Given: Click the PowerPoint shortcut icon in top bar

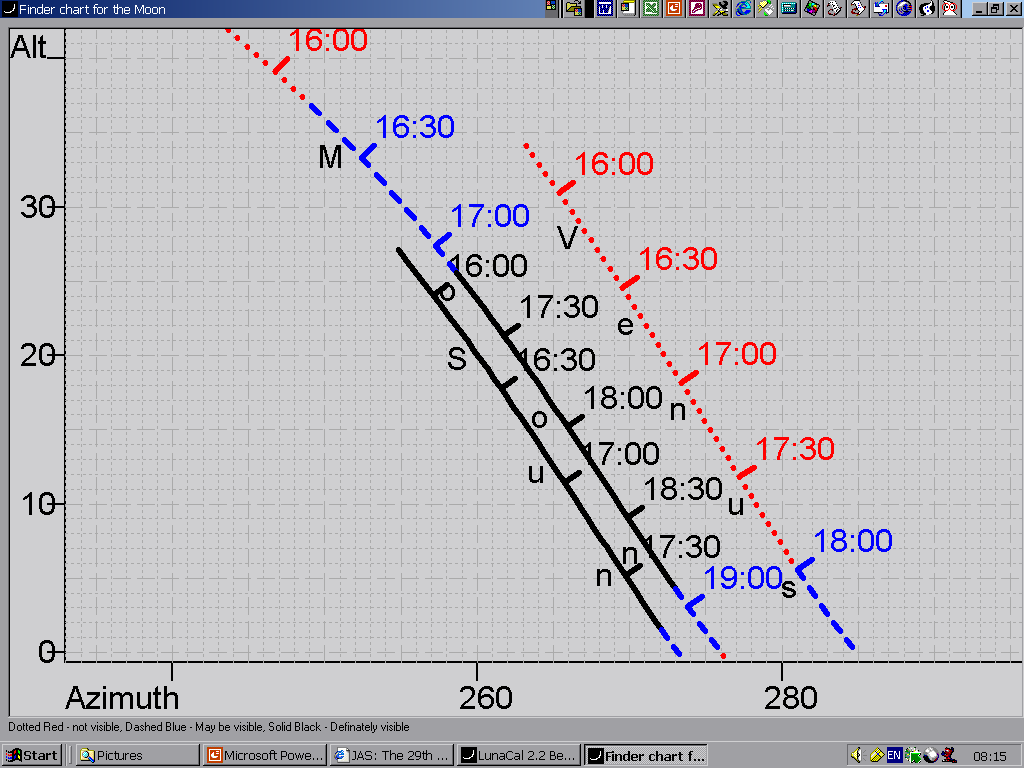Looking at the screenshot, I should click(674, 9).
